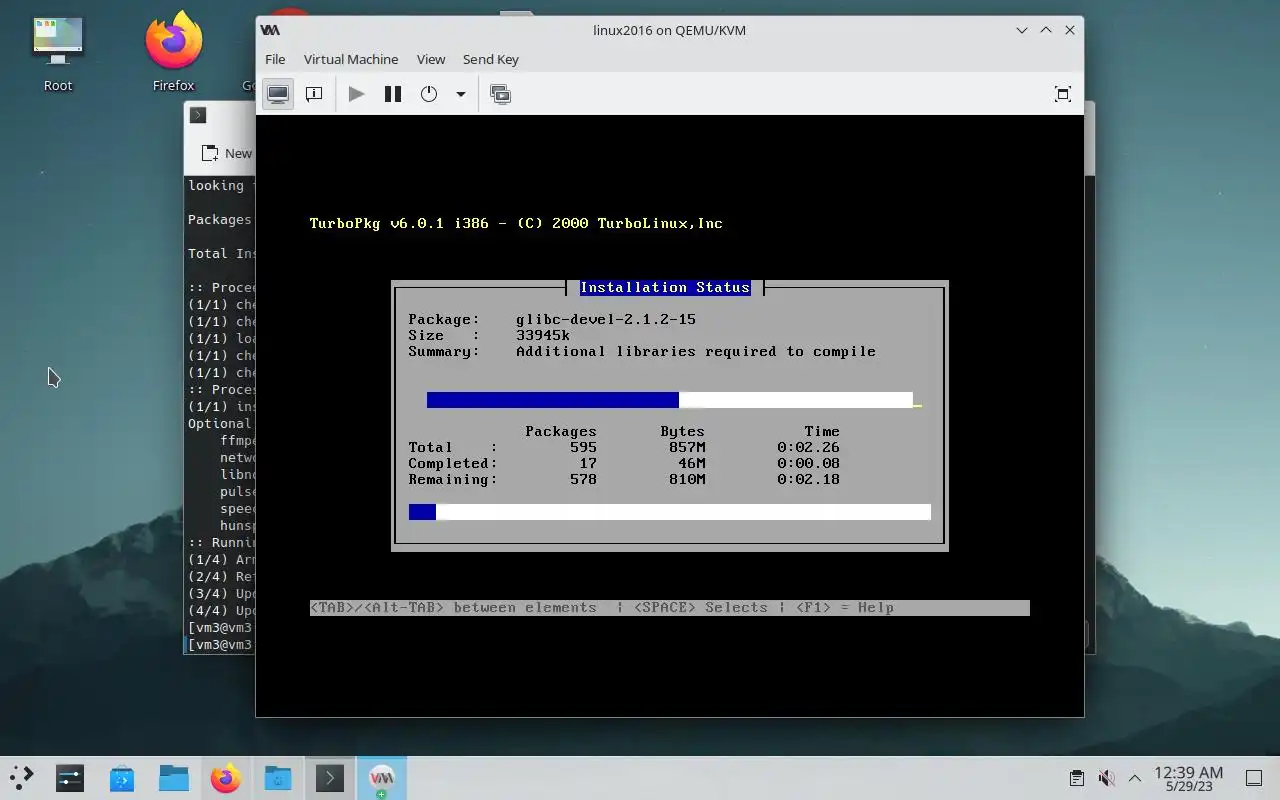The width and height of the screenshot is (1280, 800).
Task: Show the graphical console view
Action: 278,94
